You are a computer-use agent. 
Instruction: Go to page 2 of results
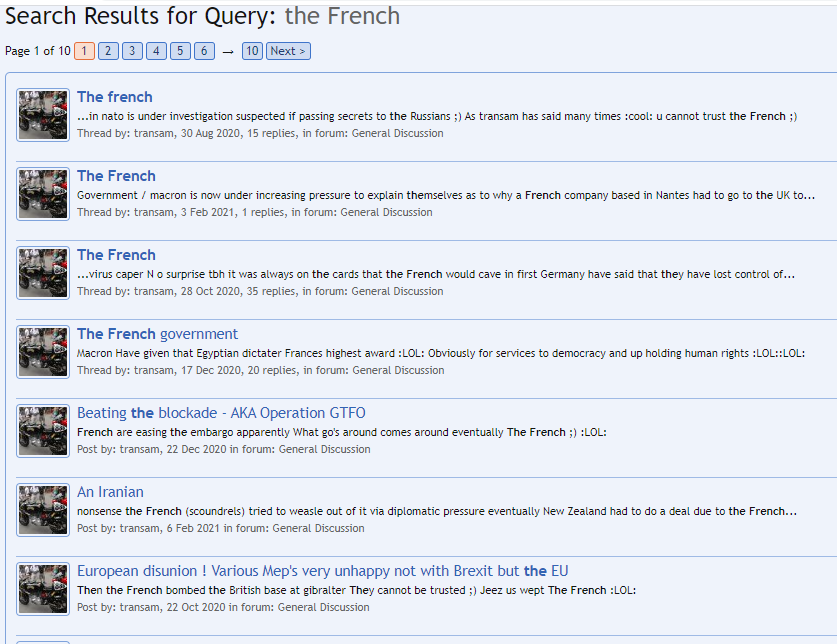pos(108,51)
